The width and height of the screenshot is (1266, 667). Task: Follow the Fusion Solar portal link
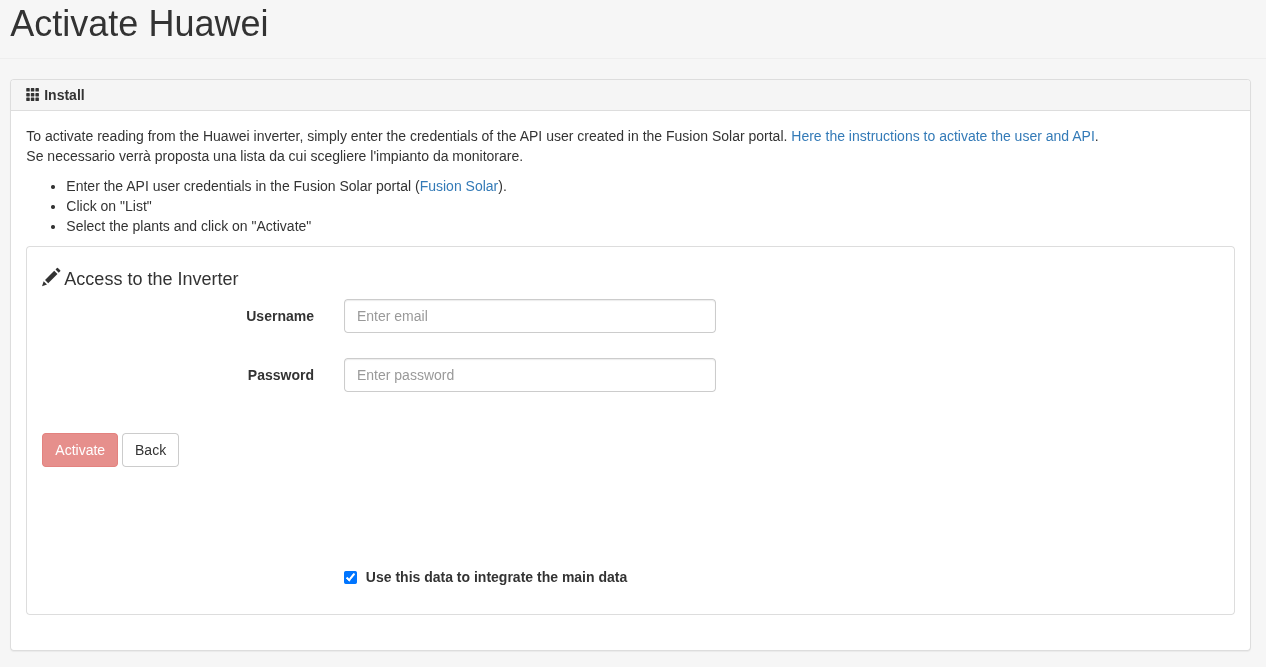(x=459, y=186)
